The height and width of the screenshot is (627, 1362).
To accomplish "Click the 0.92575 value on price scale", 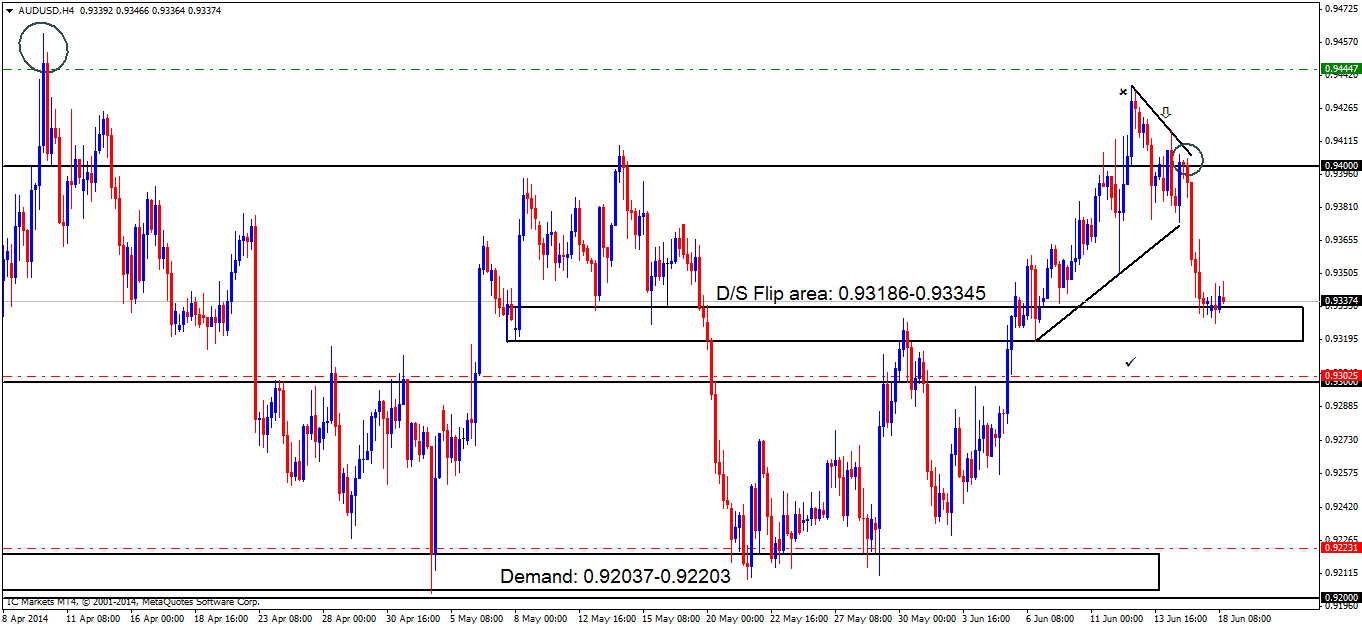I will coord(1341,472).
